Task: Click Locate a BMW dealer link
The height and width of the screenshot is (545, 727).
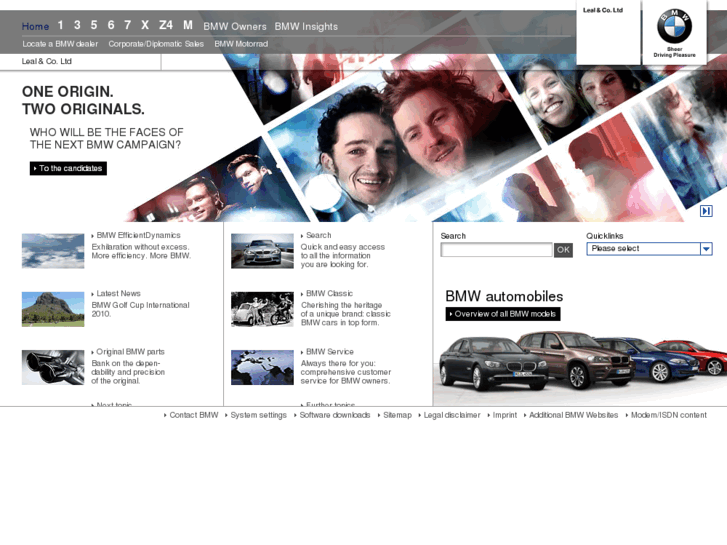Action: [60, 44]
